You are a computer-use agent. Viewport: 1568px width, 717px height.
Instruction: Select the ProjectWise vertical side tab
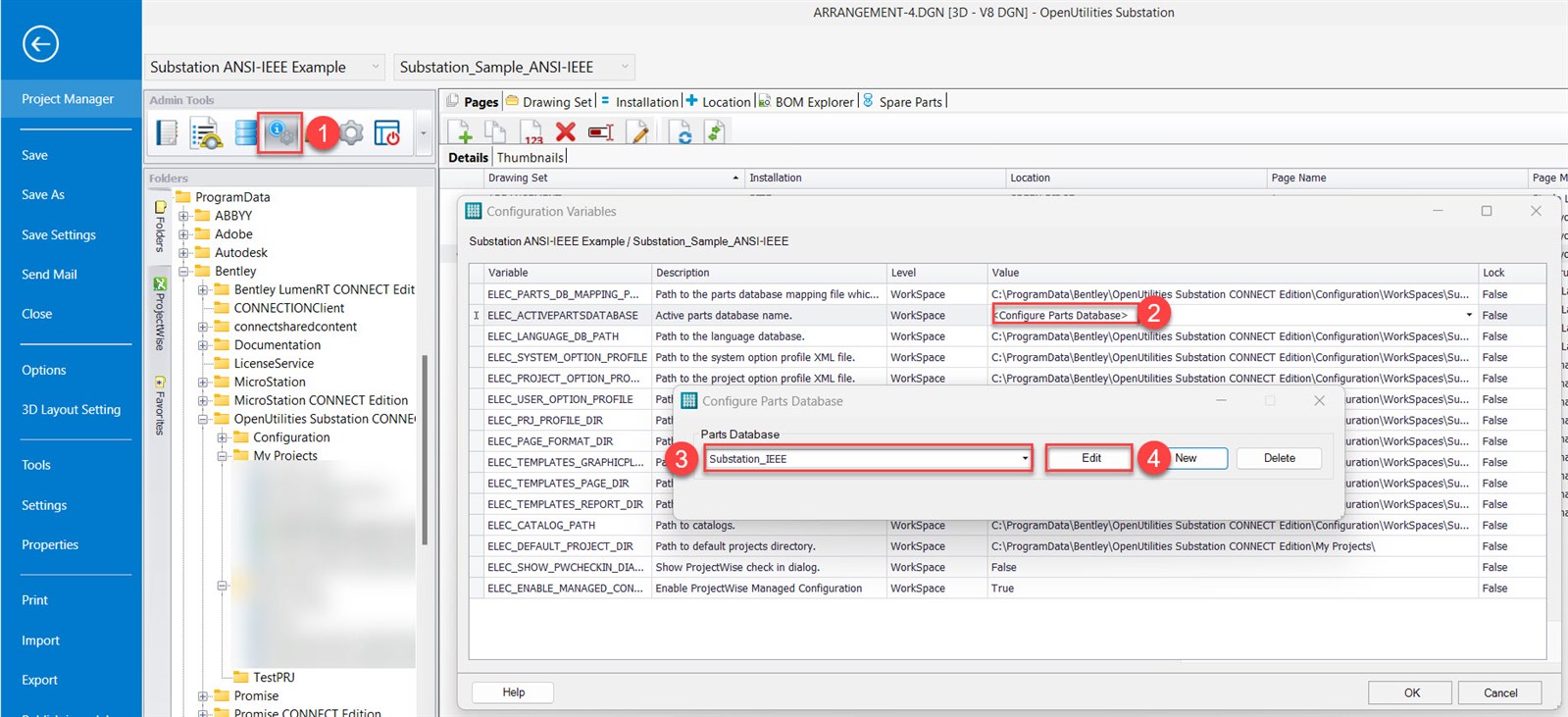click(x=159, y=314)
